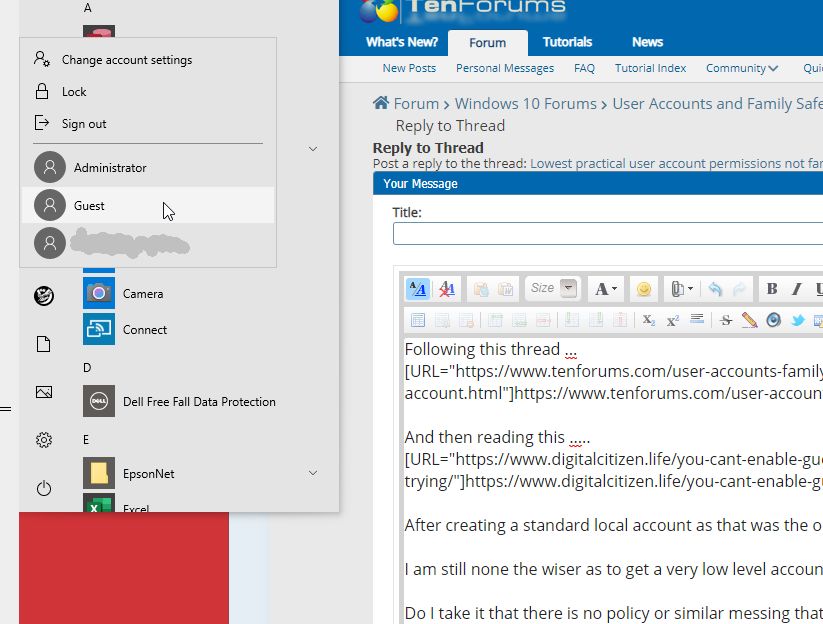Open the text color dropdown
Viewport: 823px width, 624px height.
(x=606, y=289)
